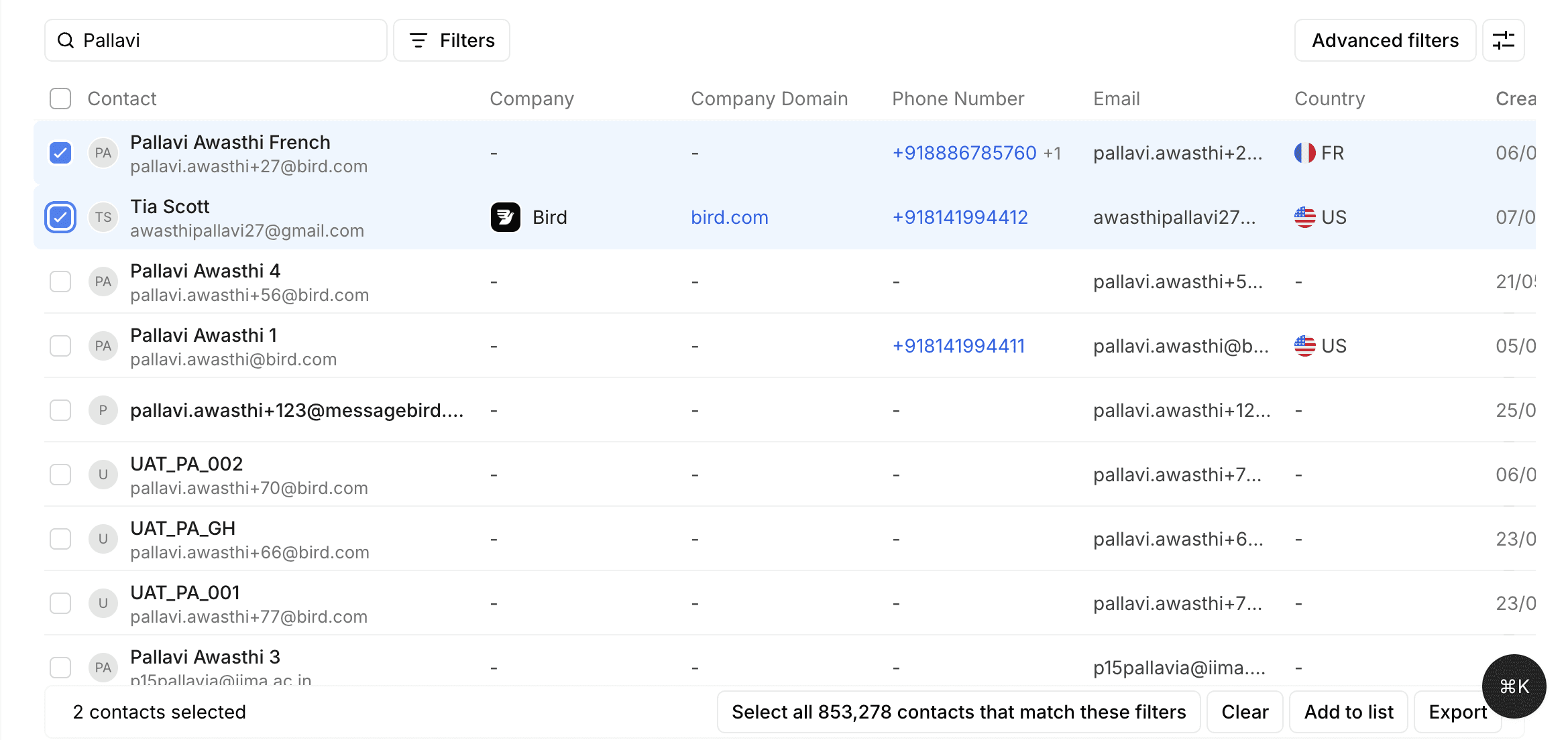Open the ⌘K command palette button
Viewport: 1568px width, 740px height.
pyautogui.click(x=1514, y=686)
